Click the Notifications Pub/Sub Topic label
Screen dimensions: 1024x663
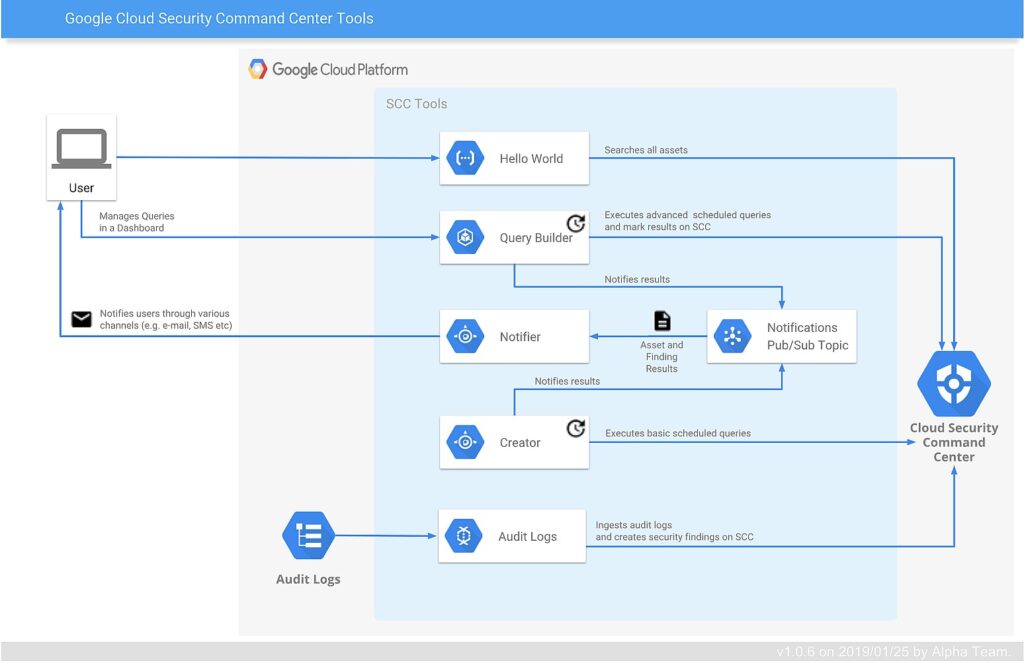click(808, 336)
